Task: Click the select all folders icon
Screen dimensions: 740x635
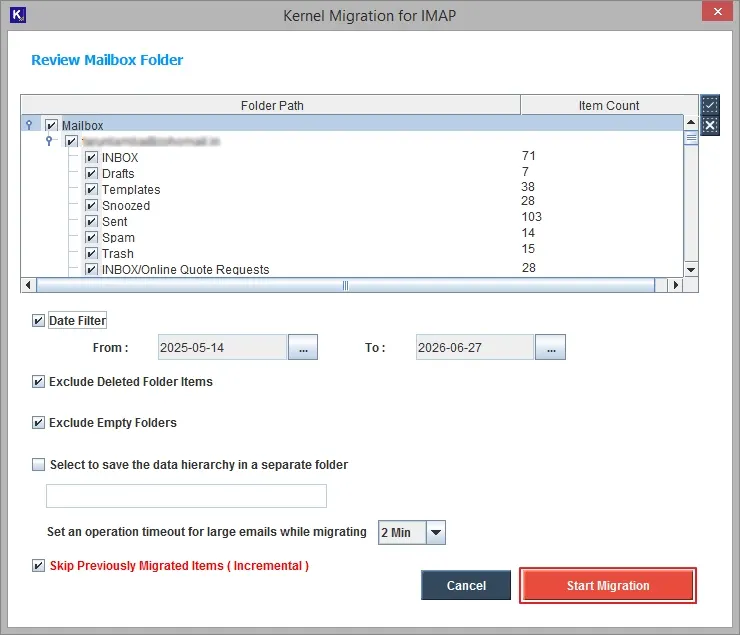Action: click(x=710, y=105)
